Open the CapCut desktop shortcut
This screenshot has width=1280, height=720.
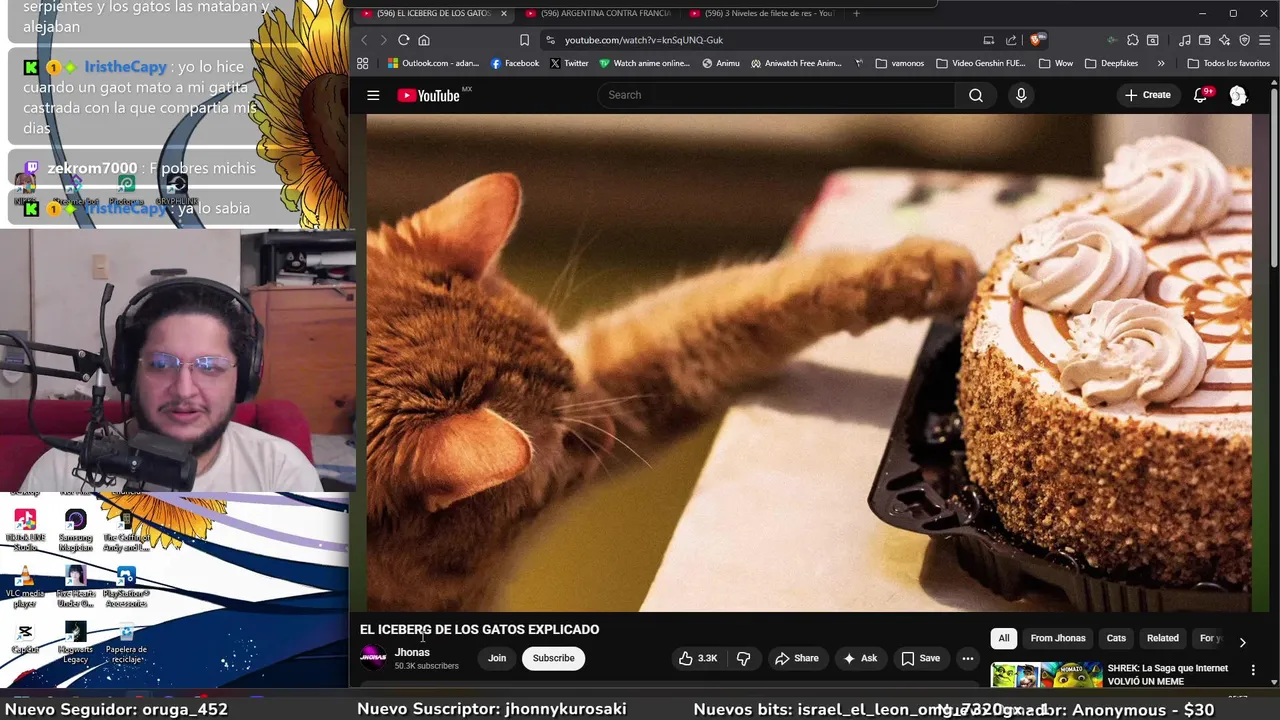25,638
